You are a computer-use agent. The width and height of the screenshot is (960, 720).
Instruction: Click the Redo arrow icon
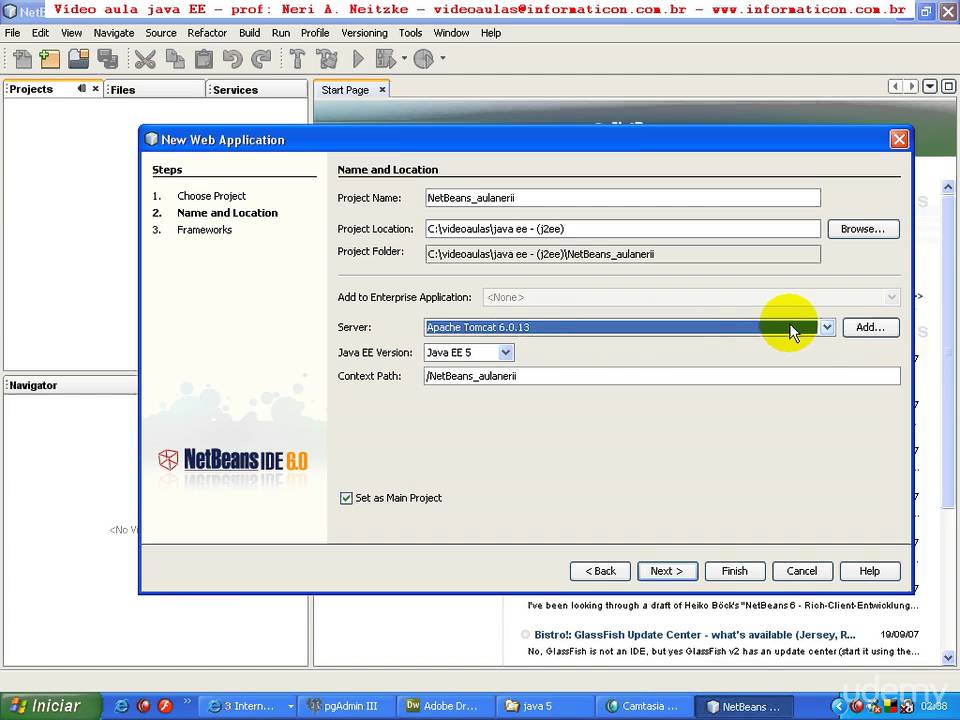[x=261, y=59]
